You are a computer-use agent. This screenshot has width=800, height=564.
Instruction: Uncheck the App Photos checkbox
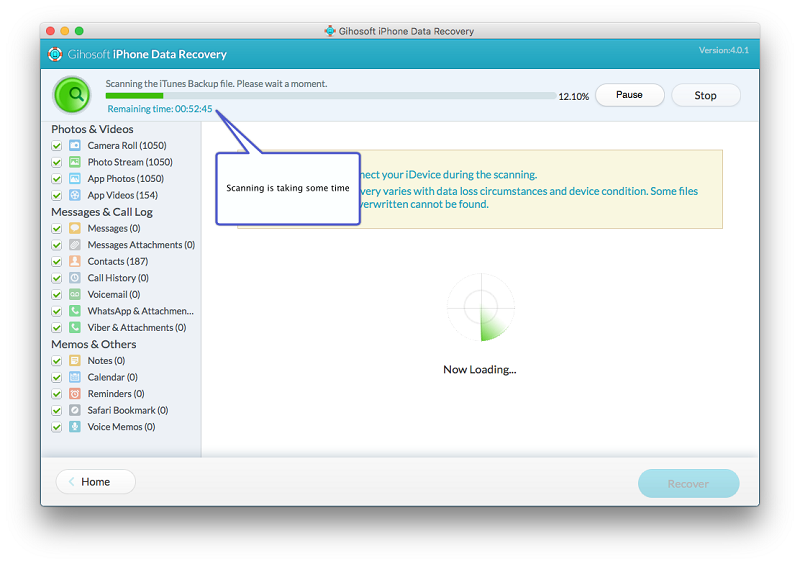point(57,179)
